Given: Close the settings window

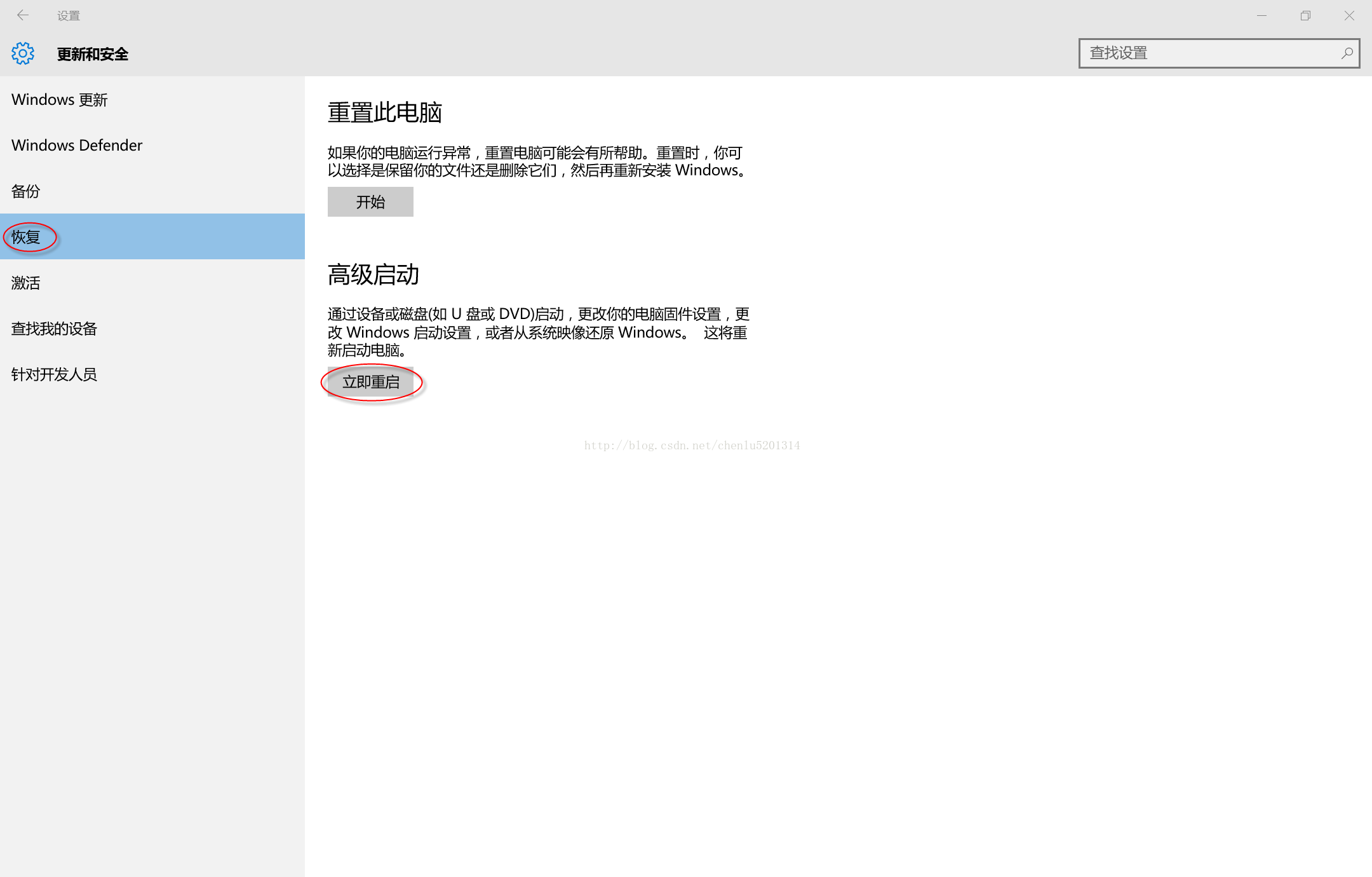Looking at the screenshot, I should (x=1349, y=15).
